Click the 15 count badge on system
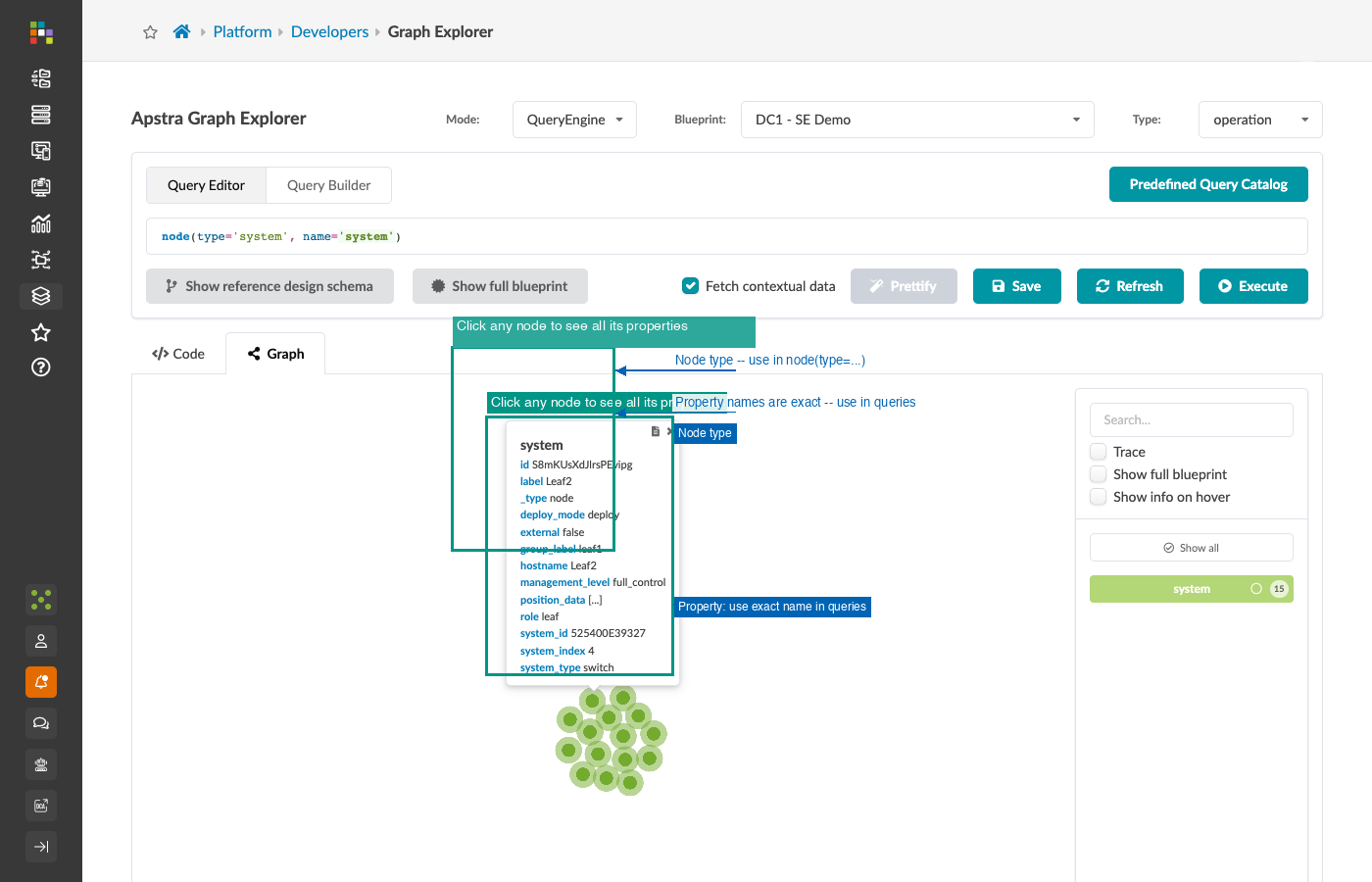The image size is (1372, 882). pyautogui.click(x=1279, y=589)
